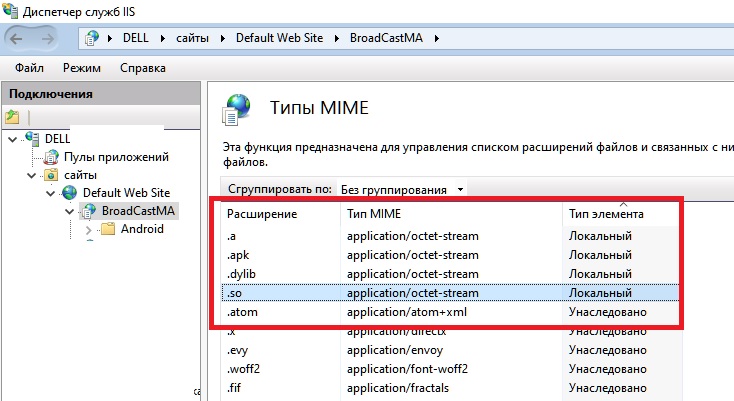Select the .a extension row
This screenshot has width=734, height=401.
pyautogui.click(x=450, y=236)
